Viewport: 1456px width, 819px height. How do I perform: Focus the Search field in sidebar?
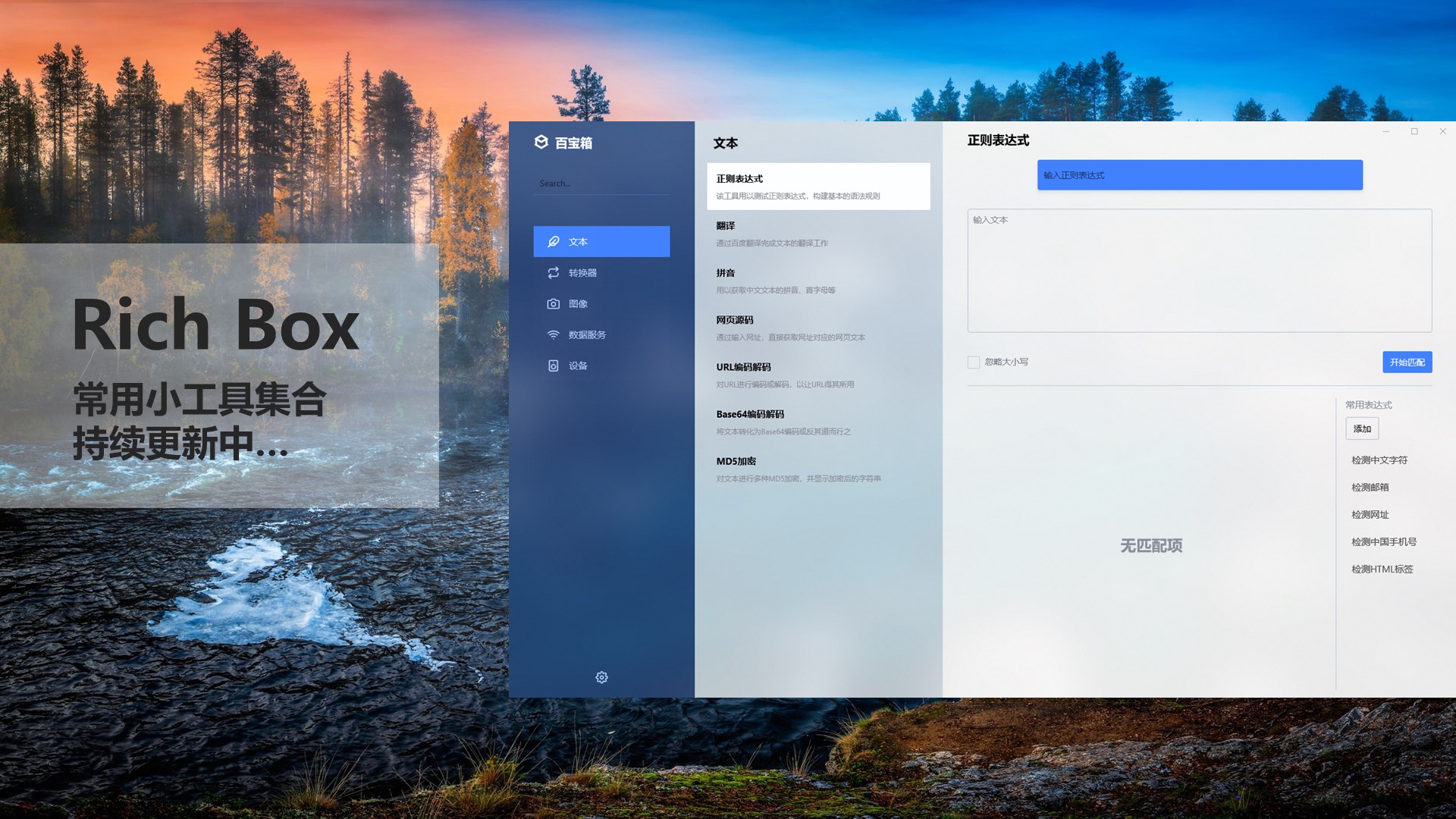601,184
